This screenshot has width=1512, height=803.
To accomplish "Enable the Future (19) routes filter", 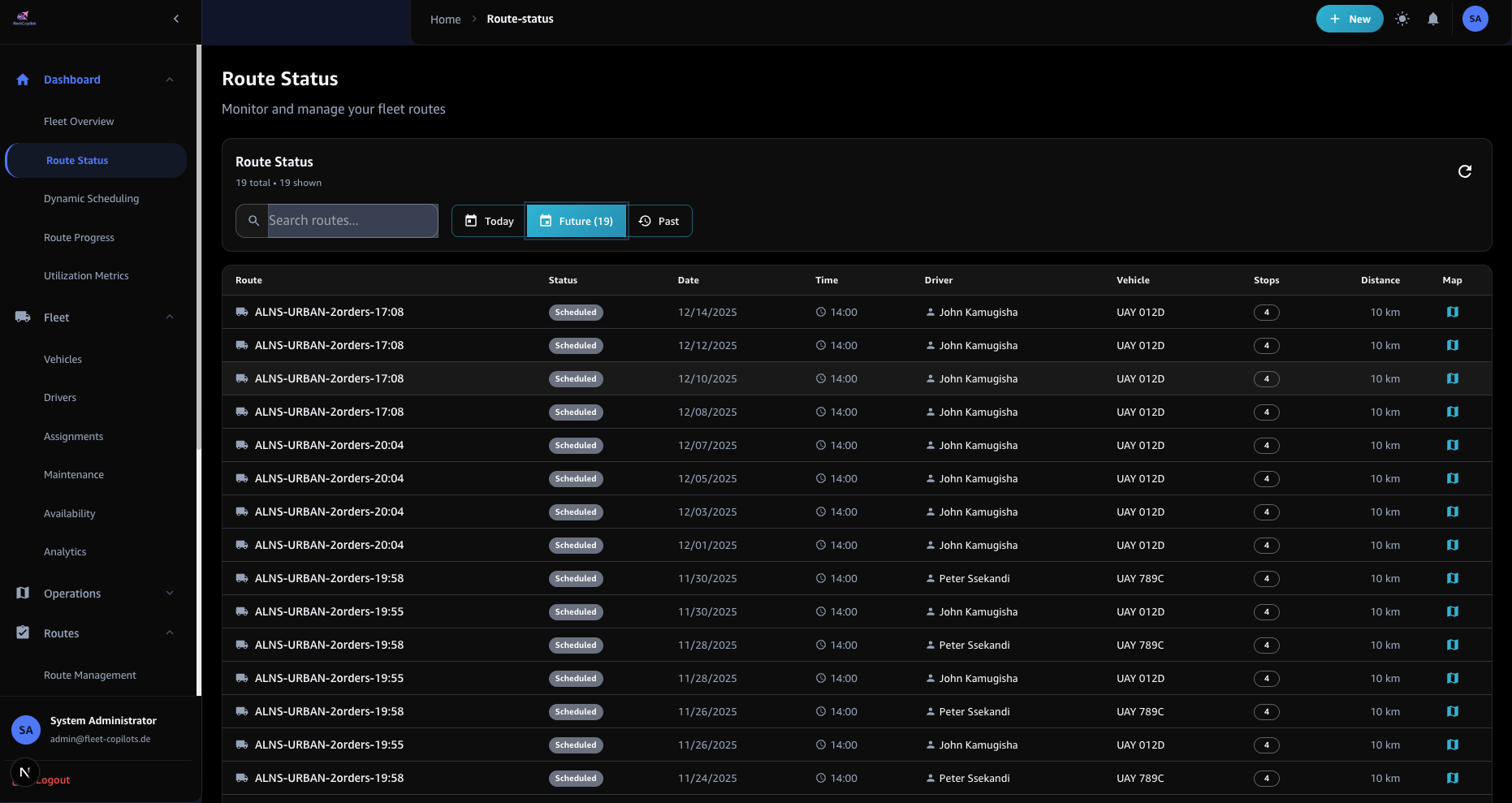I will pos(577,220).
